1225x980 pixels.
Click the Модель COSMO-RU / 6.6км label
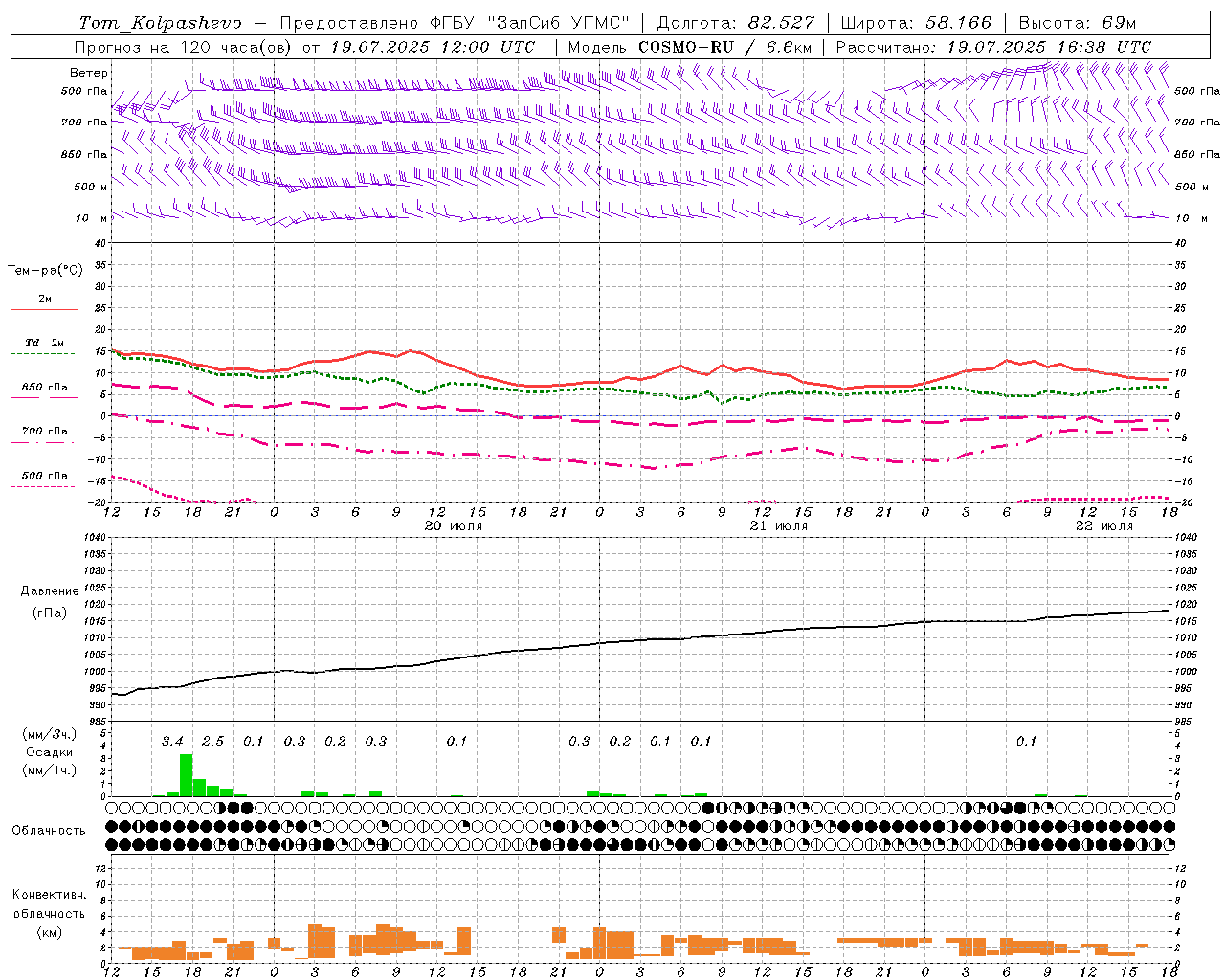click(x=690, y=46)
